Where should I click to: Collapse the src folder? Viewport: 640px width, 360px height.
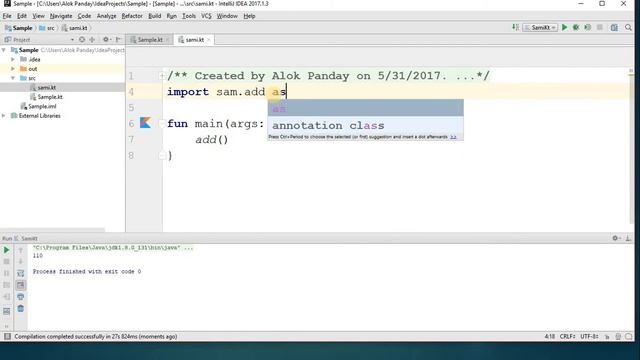pyautogui.click(x=13, y=78)
